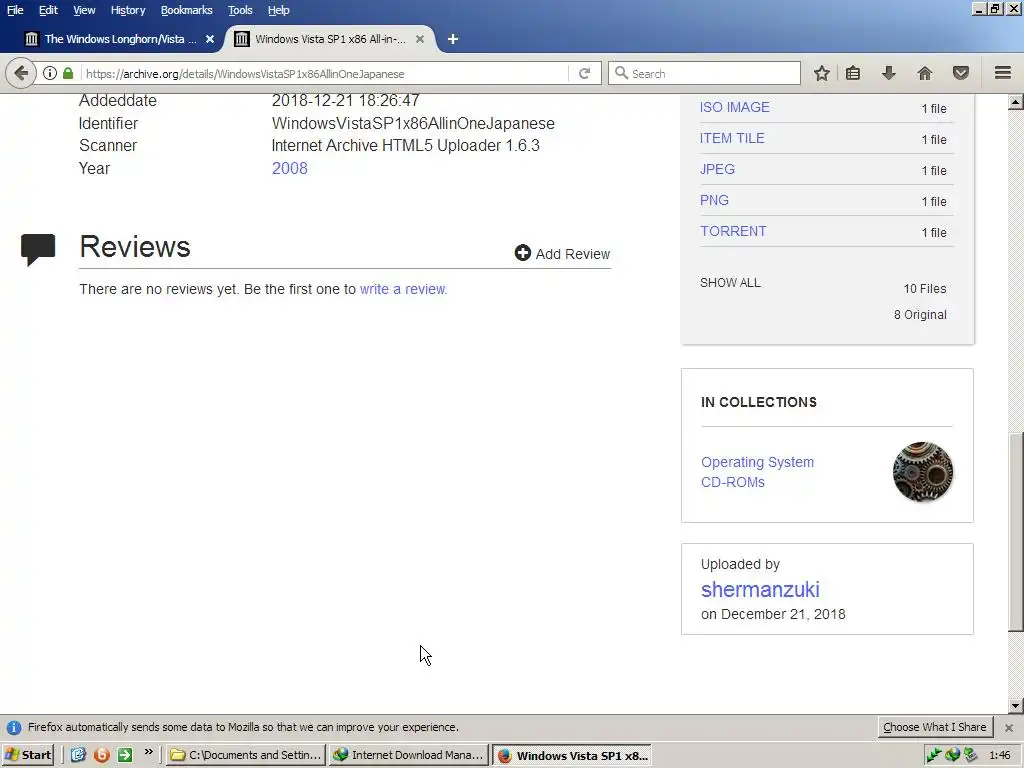Screen dimensions: 1024x768
Task: Click the vertical scrollbar thumb
Action: [1016, 532]
